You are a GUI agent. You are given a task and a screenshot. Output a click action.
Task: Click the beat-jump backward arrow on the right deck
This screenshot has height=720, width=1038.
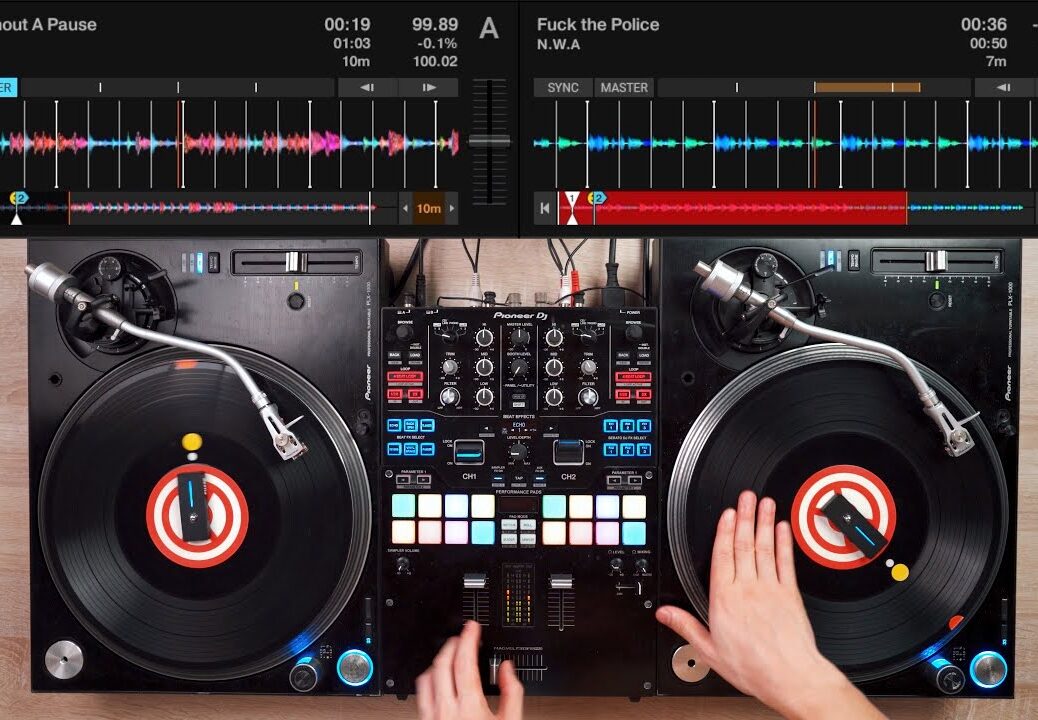pyautogui.click(x=1004, y=87)
